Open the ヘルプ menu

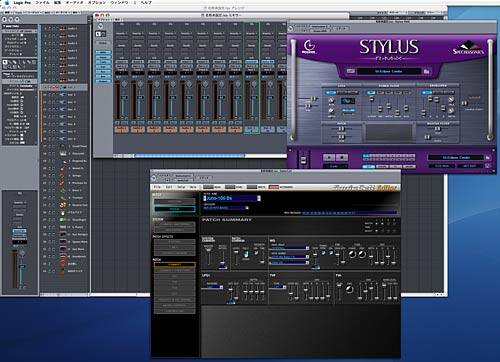pos(146,2)
